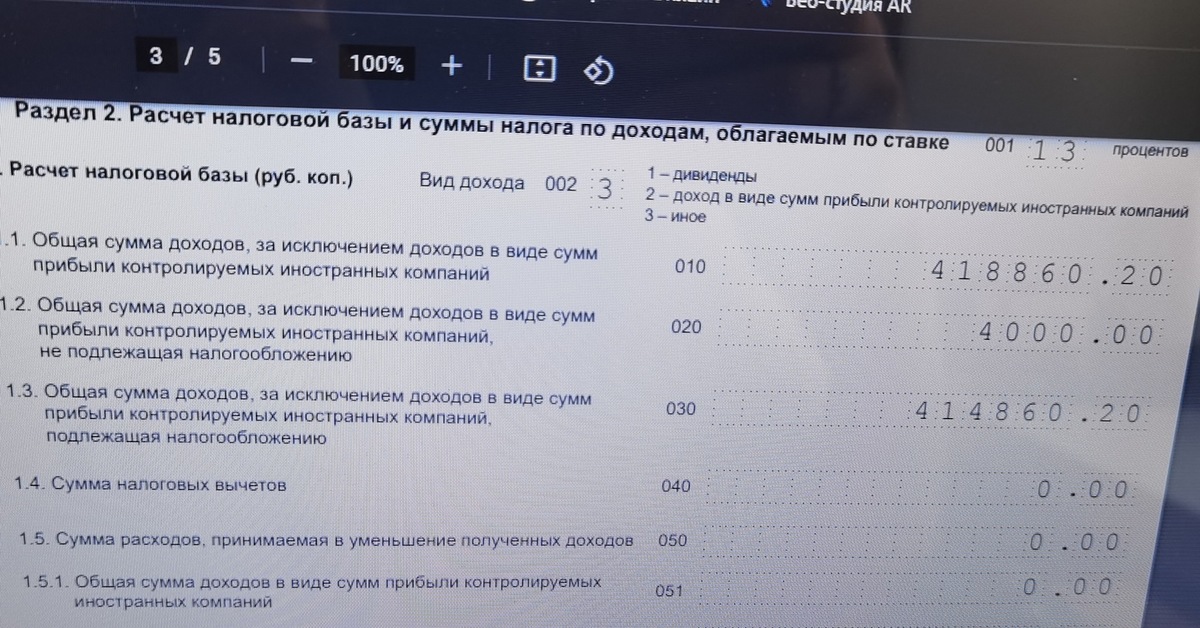Click the label 1.5. Сумма расходов, принимаемая в уменьшение

pyautogui.click(x=326, y=540)
